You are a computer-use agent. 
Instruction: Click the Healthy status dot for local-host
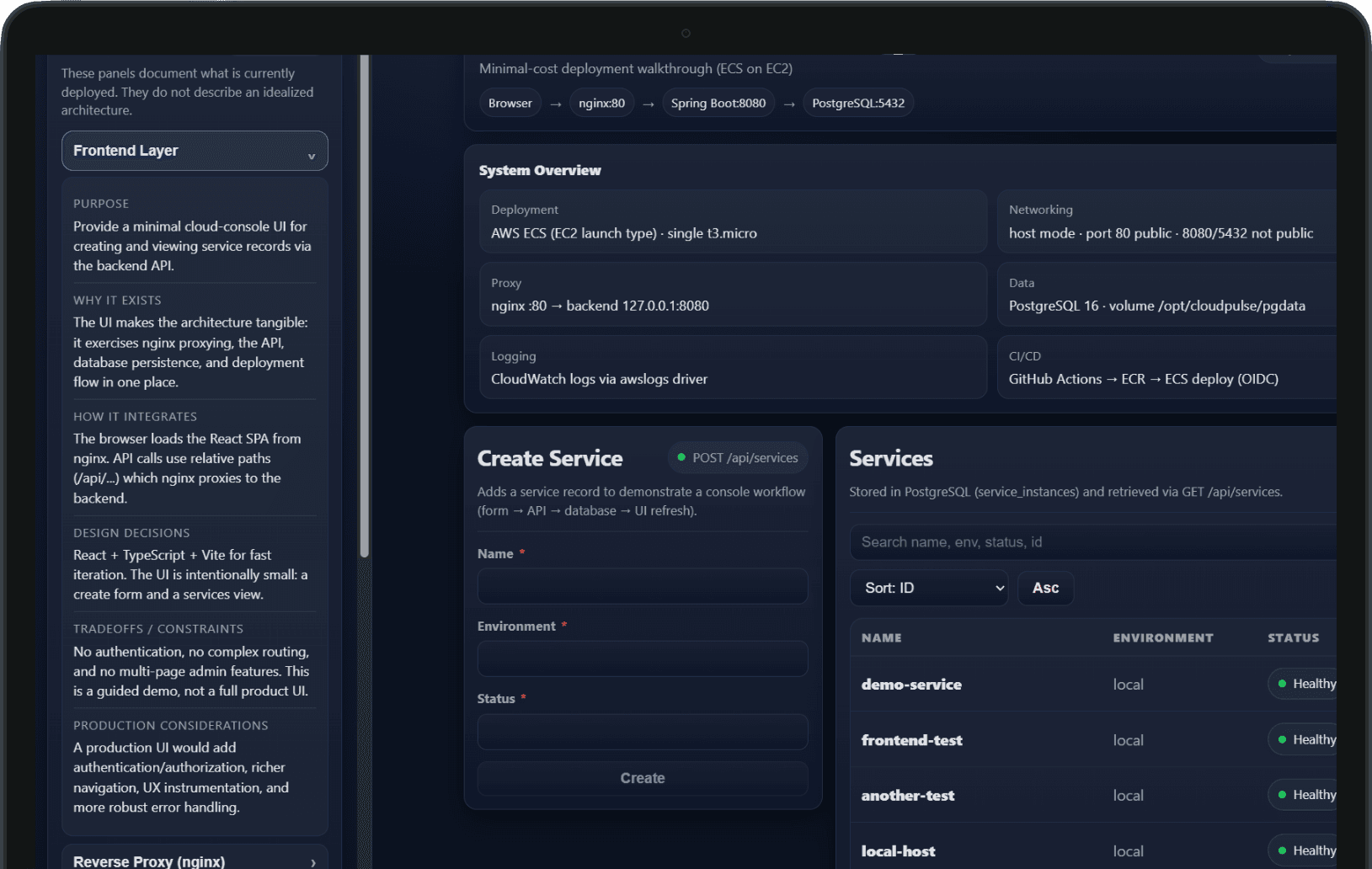click(x=1284, y=850)
